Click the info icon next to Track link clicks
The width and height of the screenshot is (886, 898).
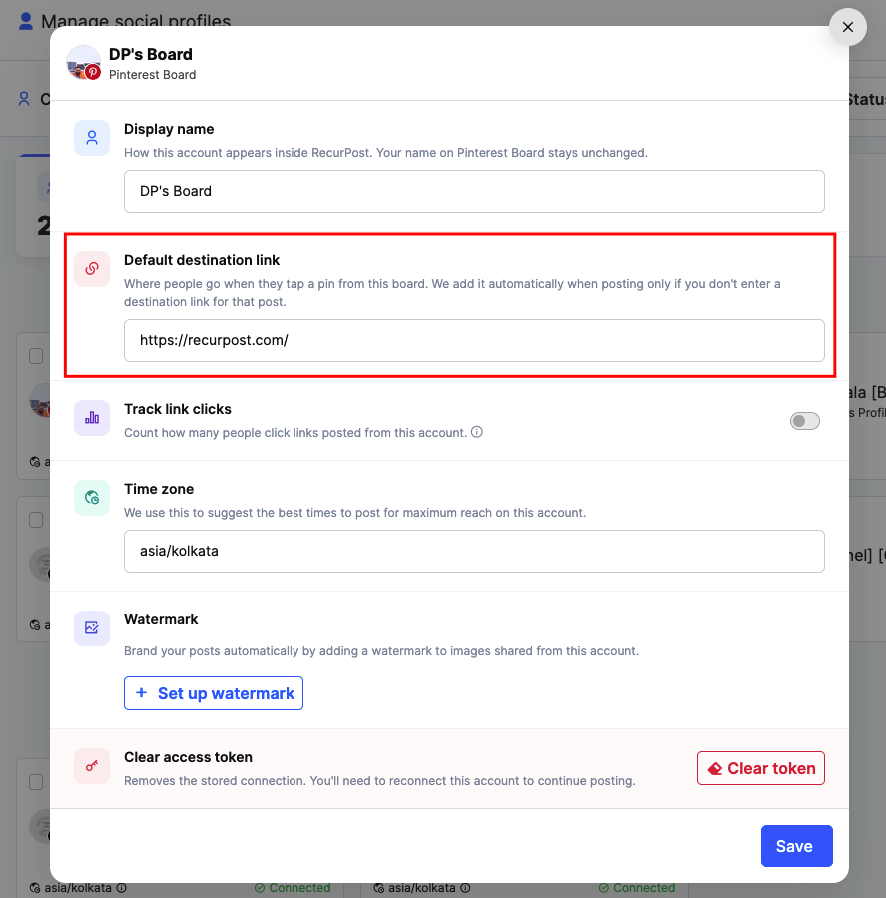click(477, 432)
